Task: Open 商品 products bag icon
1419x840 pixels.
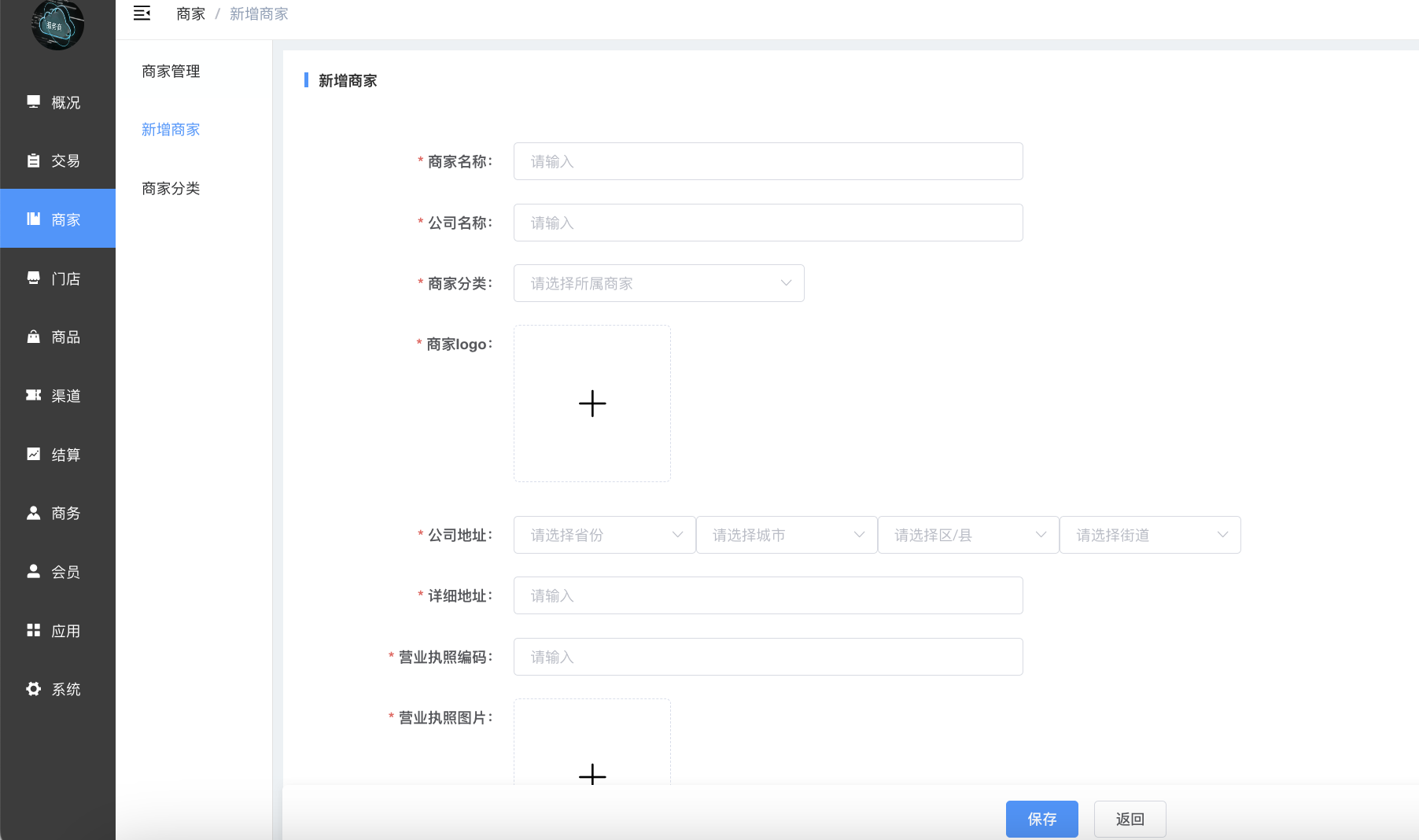Action: [33, 337]
